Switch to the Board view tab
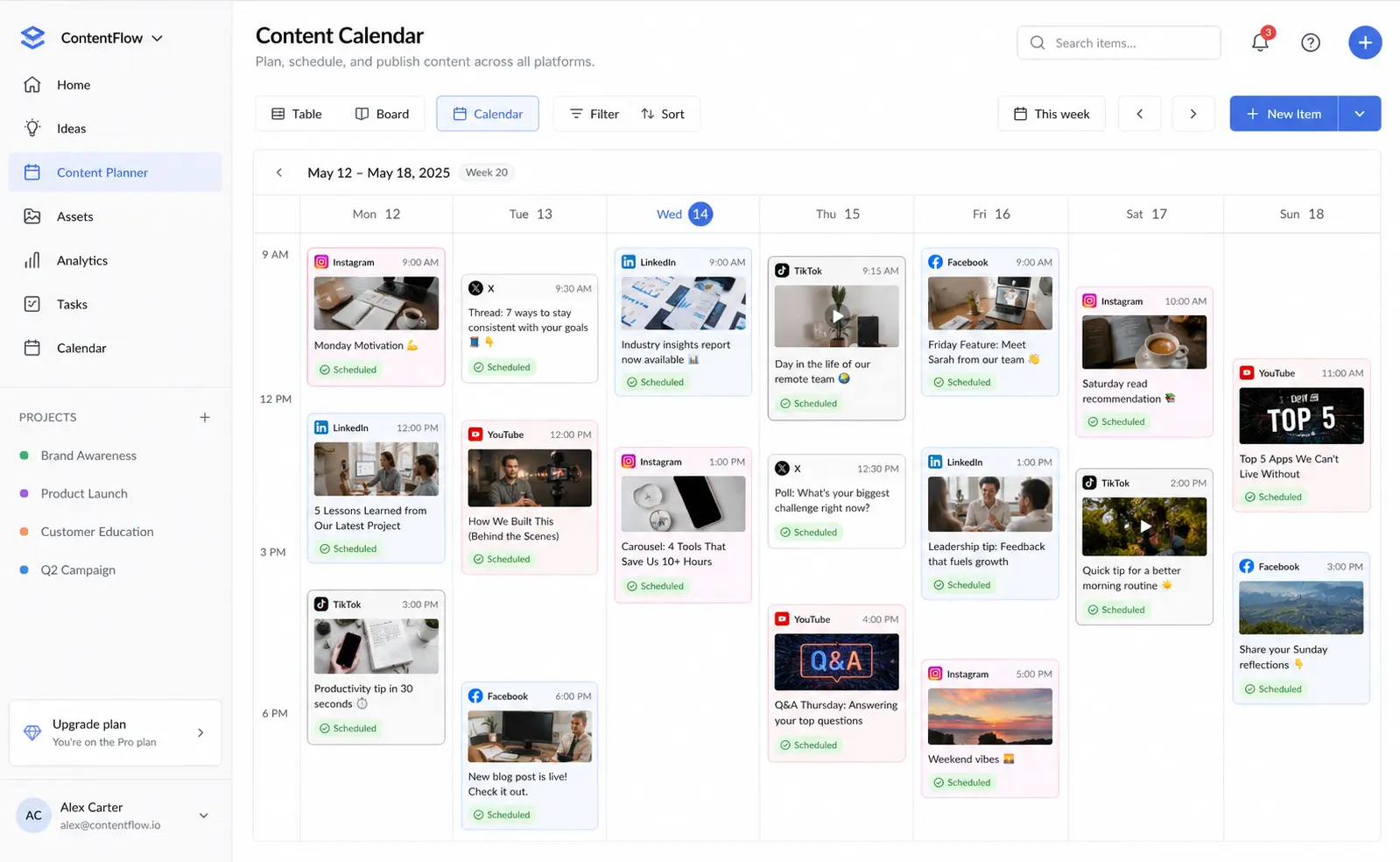 [x=382, y=114]
